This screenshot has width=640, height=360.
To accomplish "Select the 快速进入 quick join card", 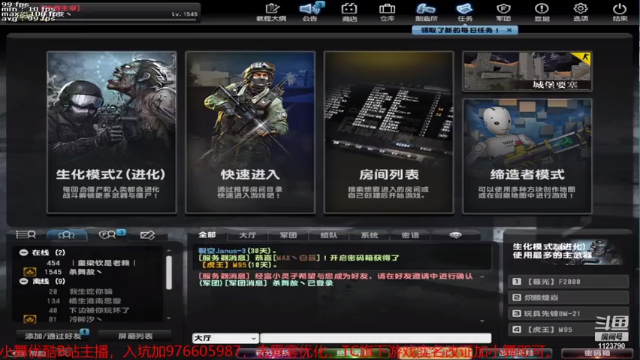I will [250, 132].
